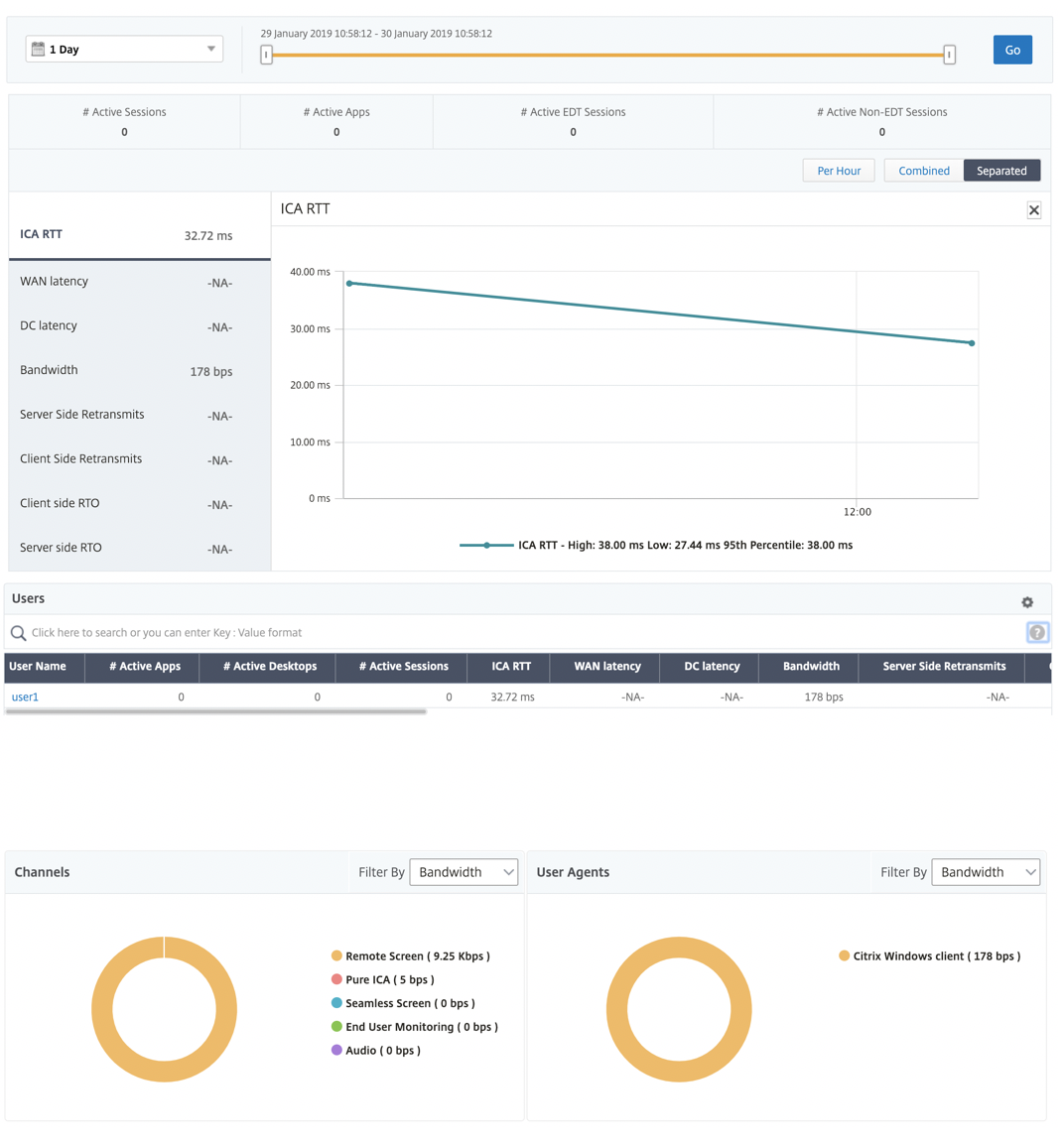Image resolution: width=1064 pixels, height=1143 pixels.
Task: Toggle the Citrix Windows client legend dot
Action: pyautogui.click(x=844, y=955)
